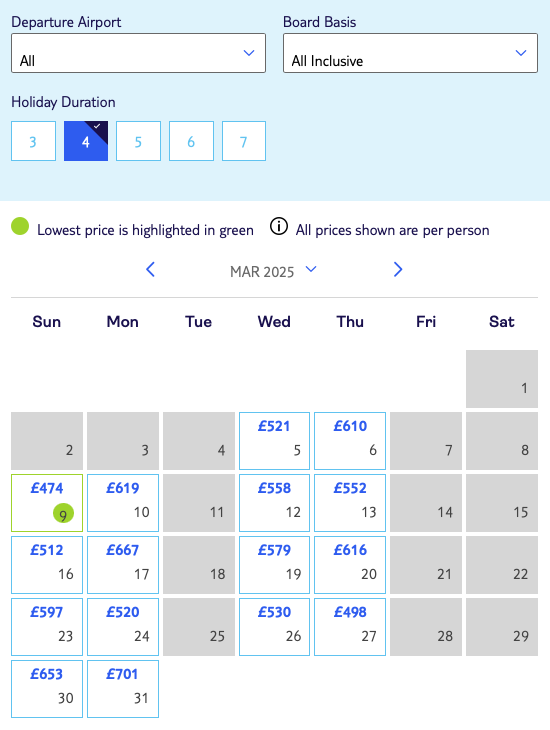Select March 24 at £520
The image size is (550, 730).
[123, 627]
